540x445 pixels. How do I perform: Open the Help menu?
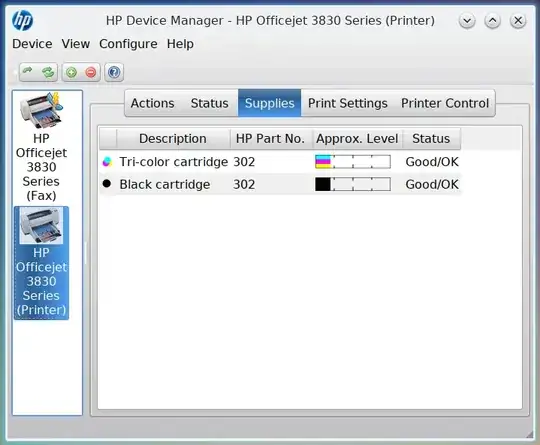180,44
